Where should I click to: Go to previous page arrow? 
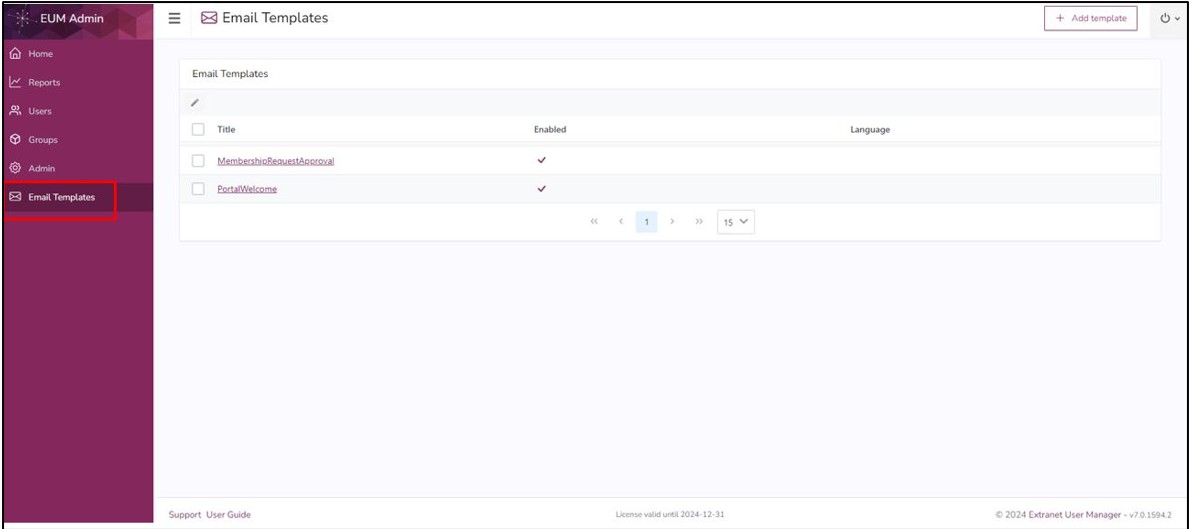click(620, 222)
